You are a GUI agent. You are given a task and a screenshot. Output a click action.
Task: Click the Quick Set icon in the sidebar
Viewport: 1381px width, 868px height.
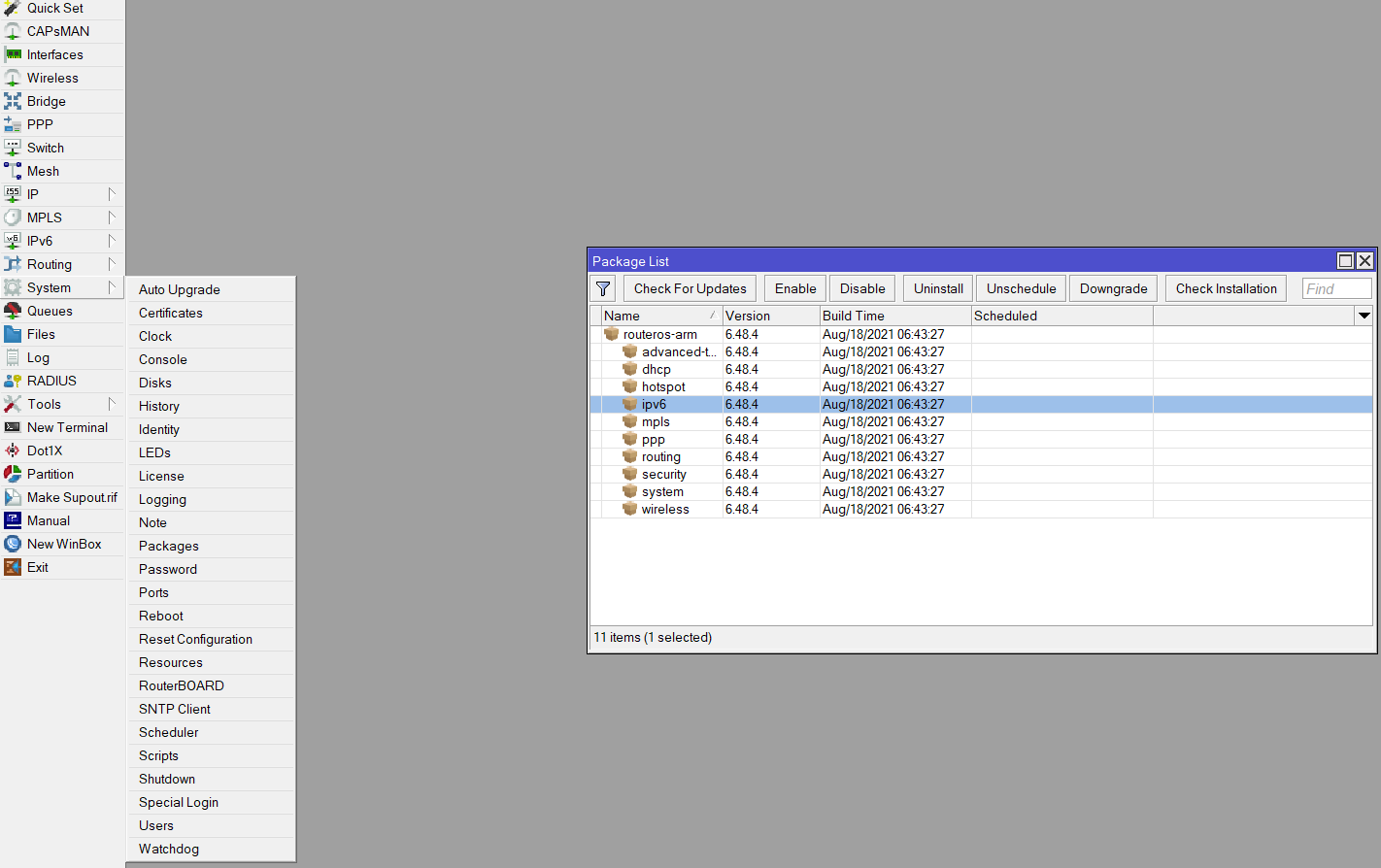(13, 8)
